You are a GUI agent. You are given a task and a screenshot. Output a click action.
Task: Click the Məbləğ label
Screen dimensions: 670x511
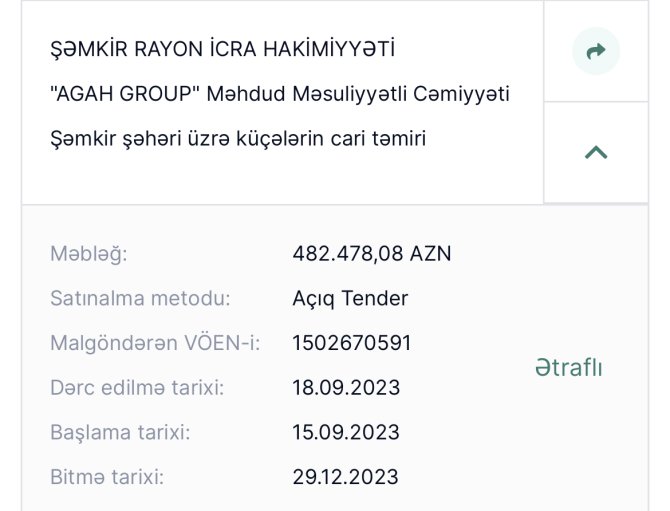[89, 254]
